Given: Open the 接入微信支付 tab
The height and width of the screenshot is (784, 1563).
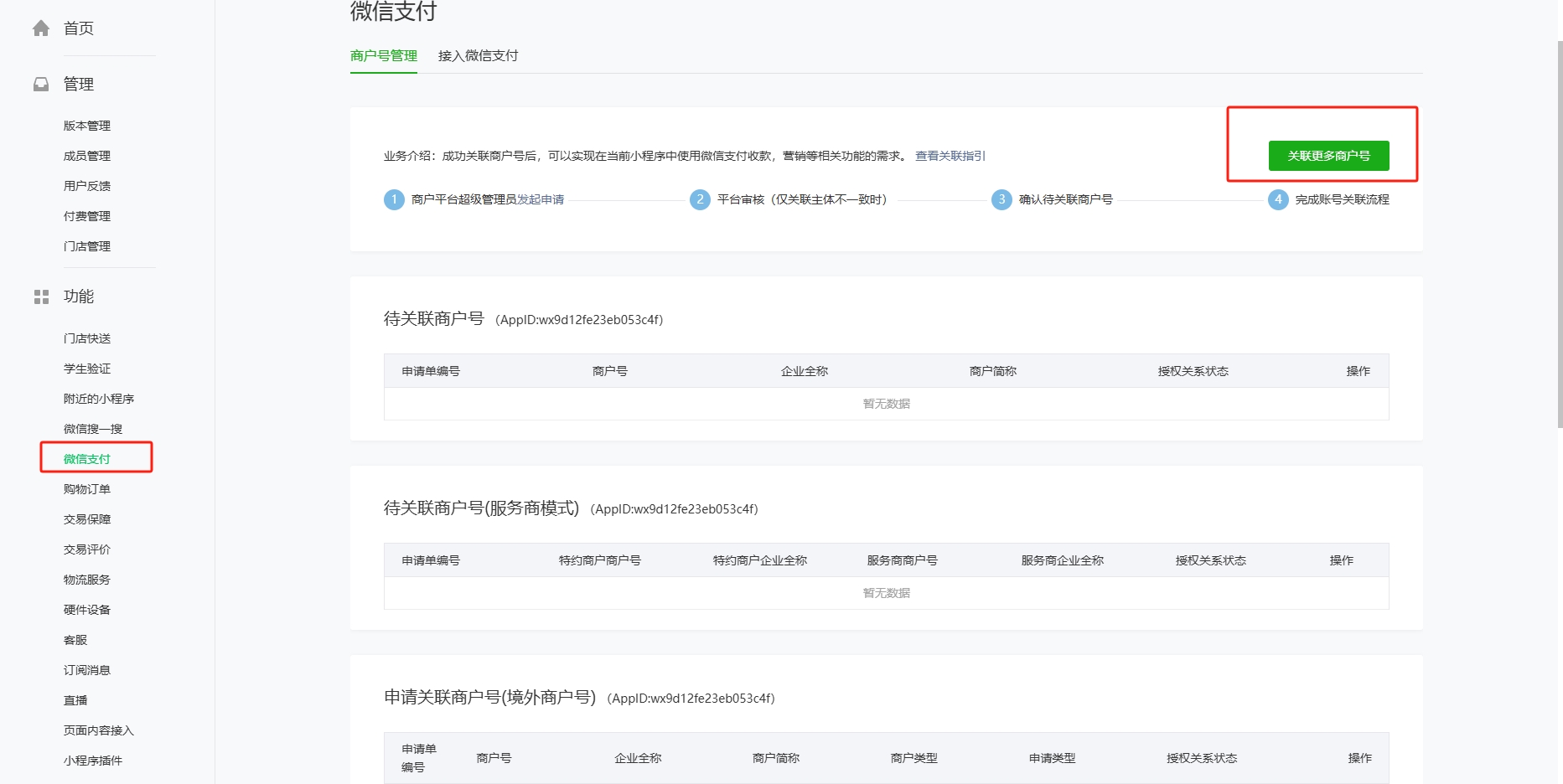Looking at the screenshot, I should point(478,56).
